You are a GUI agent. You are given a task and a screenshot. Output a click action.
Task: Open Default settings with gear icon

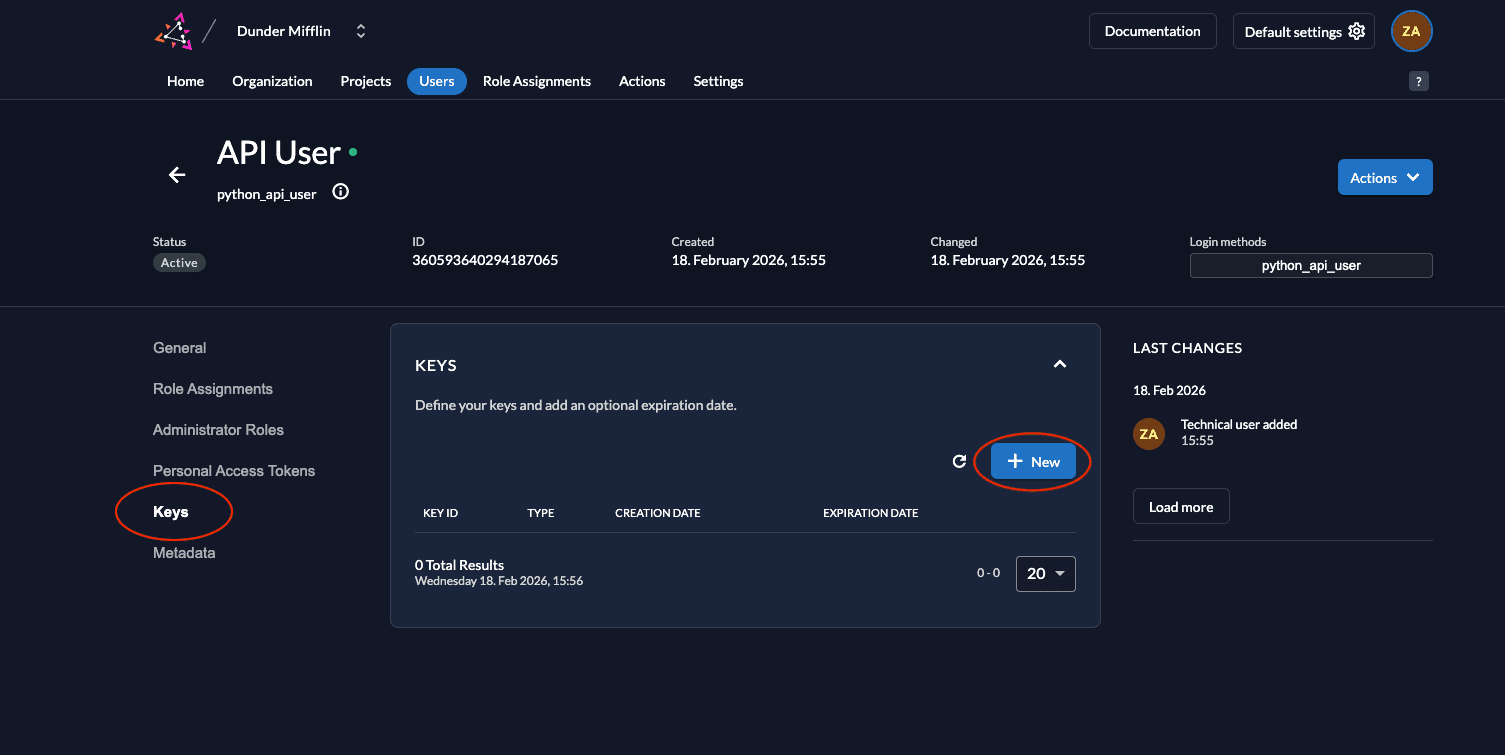(1303, 31)
